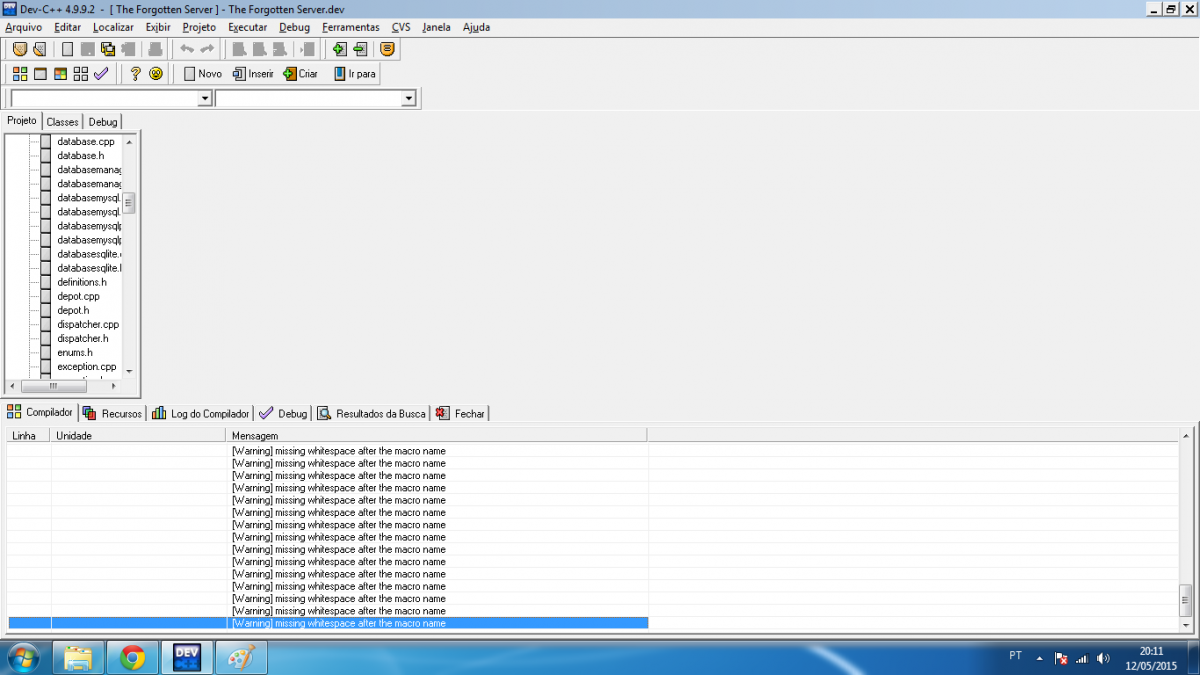Click the Inserir button
This screenshot has height=675, width=1200.
253,74
